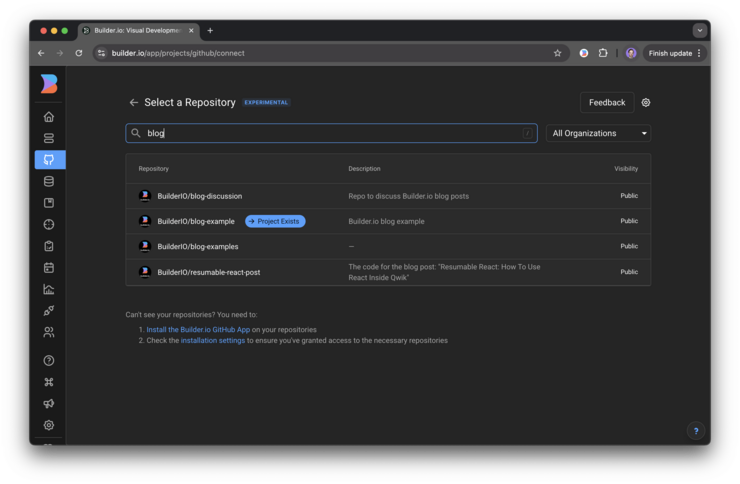Click Public visibility of blog-discussion row
Viewport: 740px width, 484px height.
click(x=629, y=196)
